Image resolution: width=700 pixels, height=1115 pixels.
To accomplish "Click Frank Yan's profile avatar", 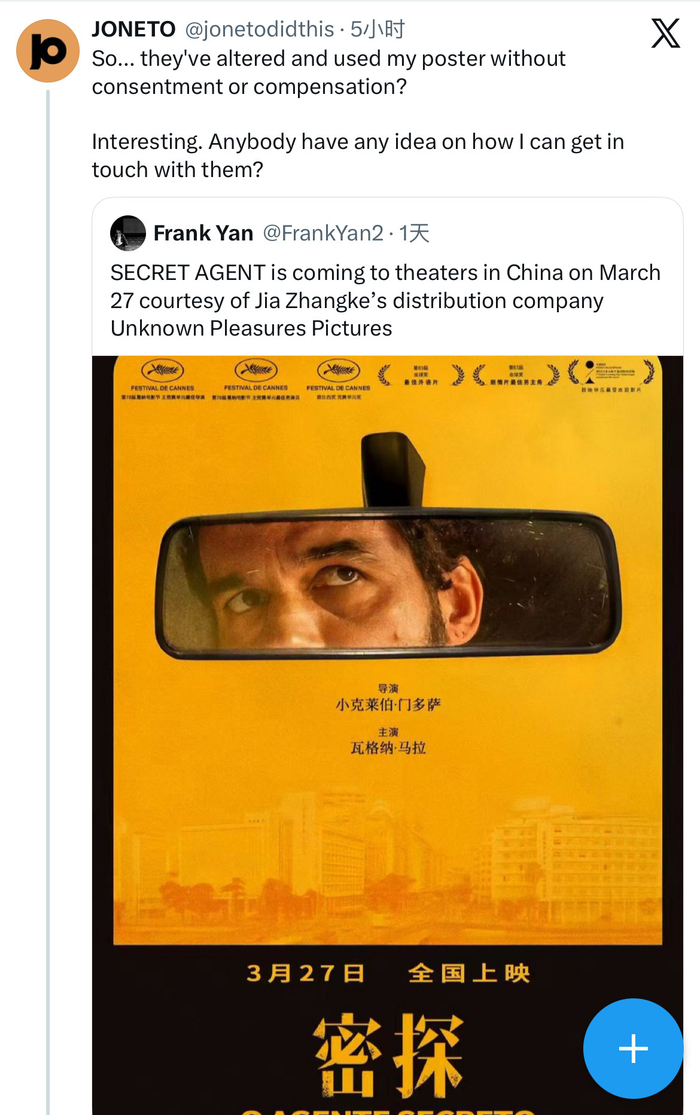I will coord(127,233).
